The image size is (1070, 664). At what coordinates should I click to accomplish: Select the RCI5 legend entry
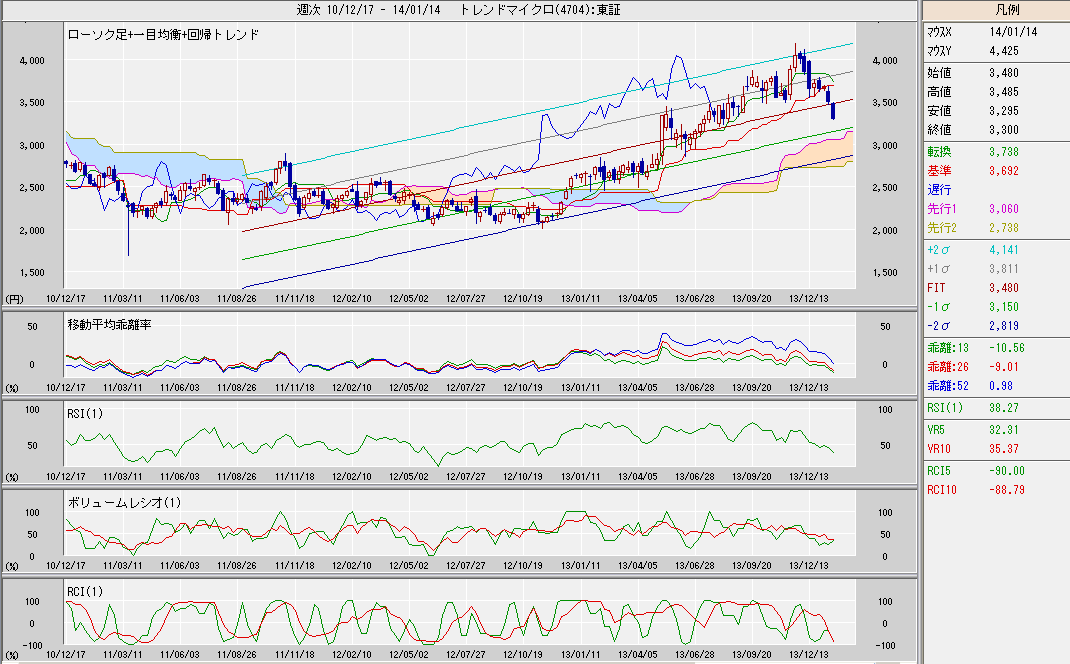click(939, 471)
